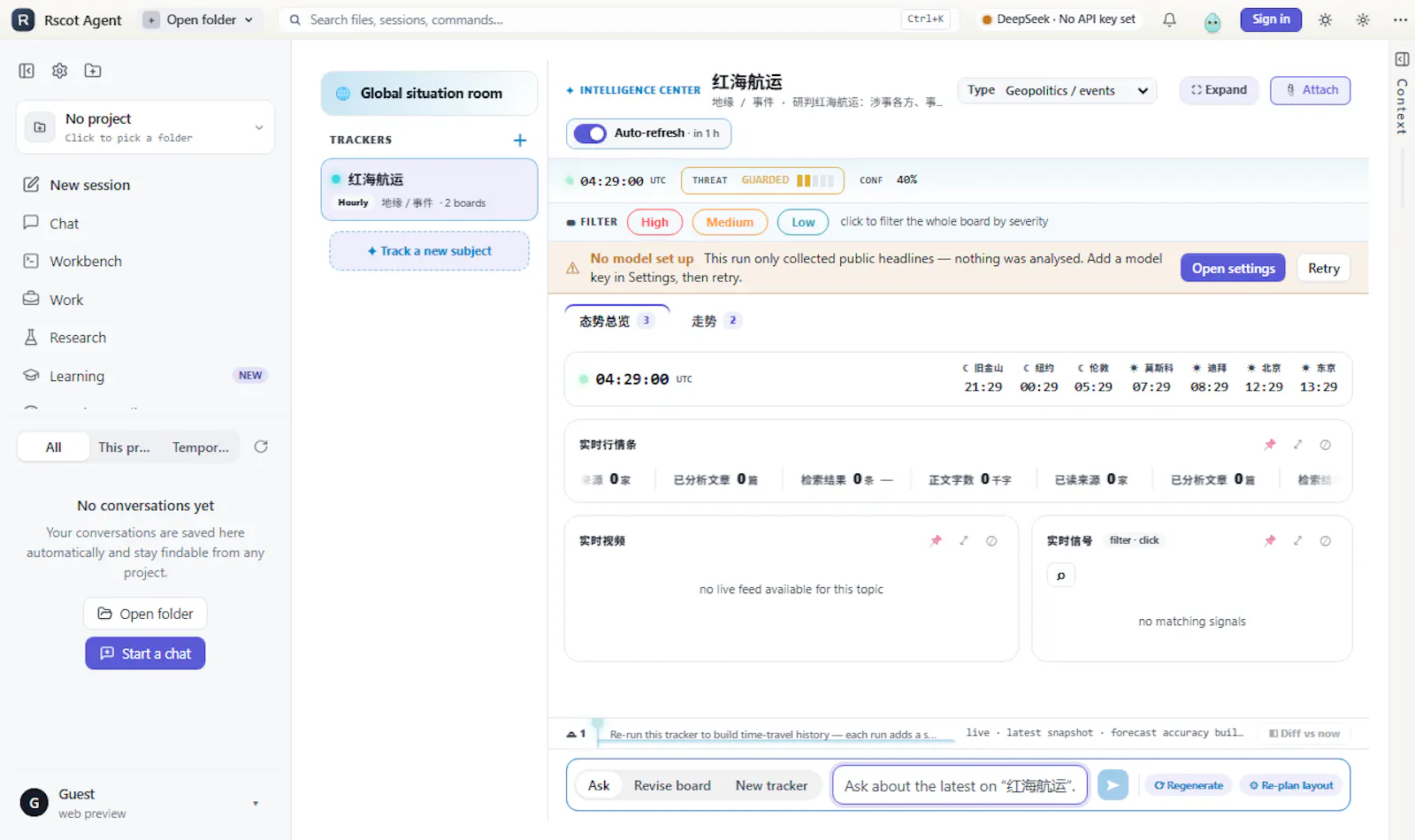Click the search icon in 实时信号 card

point(1061,576)
